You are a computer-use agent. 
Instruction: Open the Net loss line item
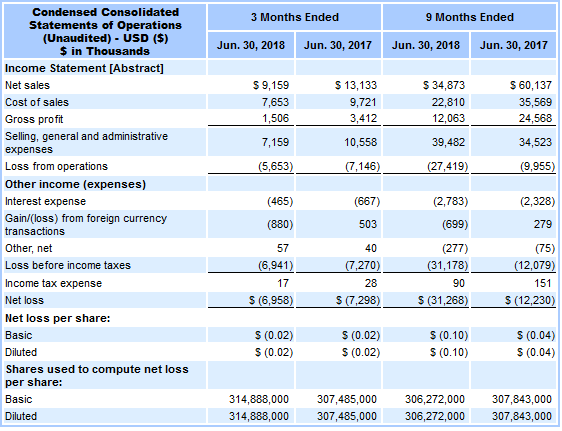click(24, 300)
